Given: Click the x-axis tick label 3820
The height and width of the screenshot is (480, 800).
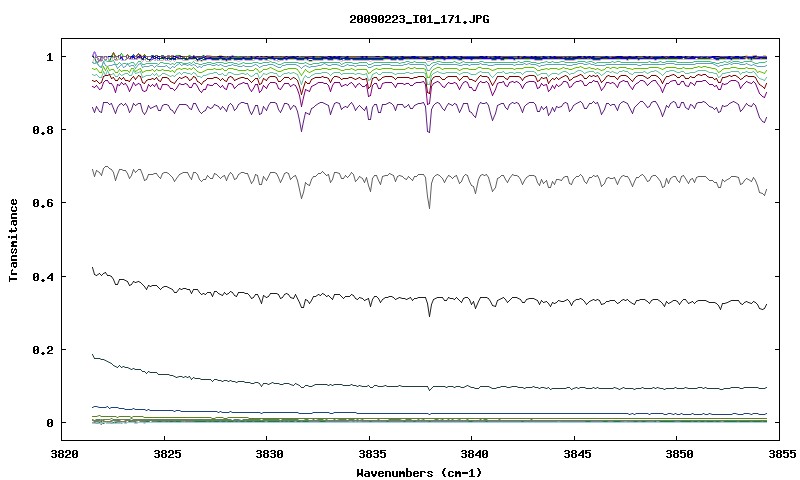Looking at the screenshot, I should 64,454.
